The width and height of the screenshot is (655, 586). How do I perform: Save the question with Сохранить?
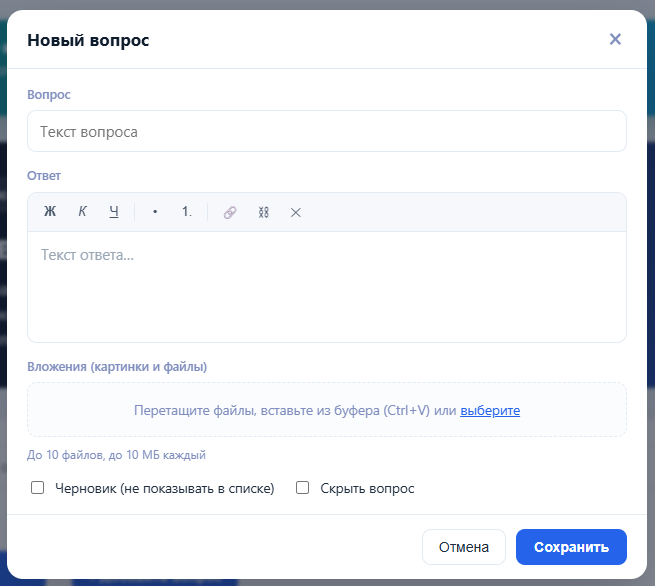(x=571, y=547)
